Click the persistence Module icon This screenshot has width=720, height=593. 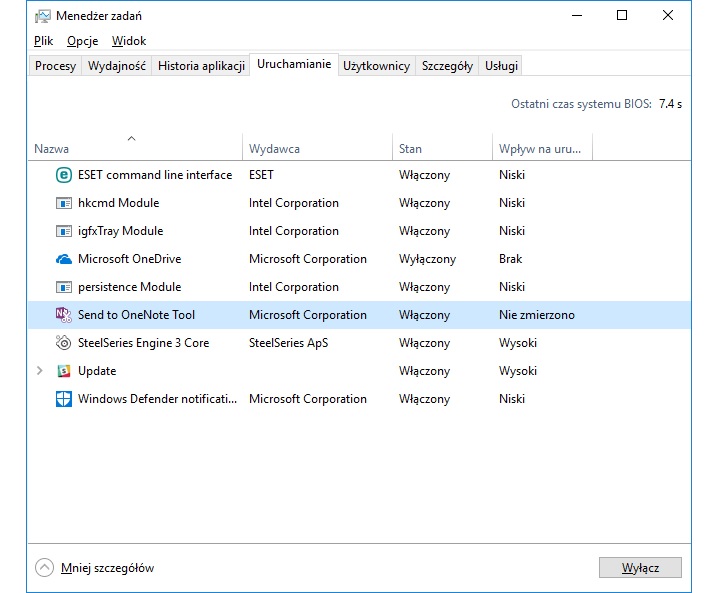click(64, 287)
